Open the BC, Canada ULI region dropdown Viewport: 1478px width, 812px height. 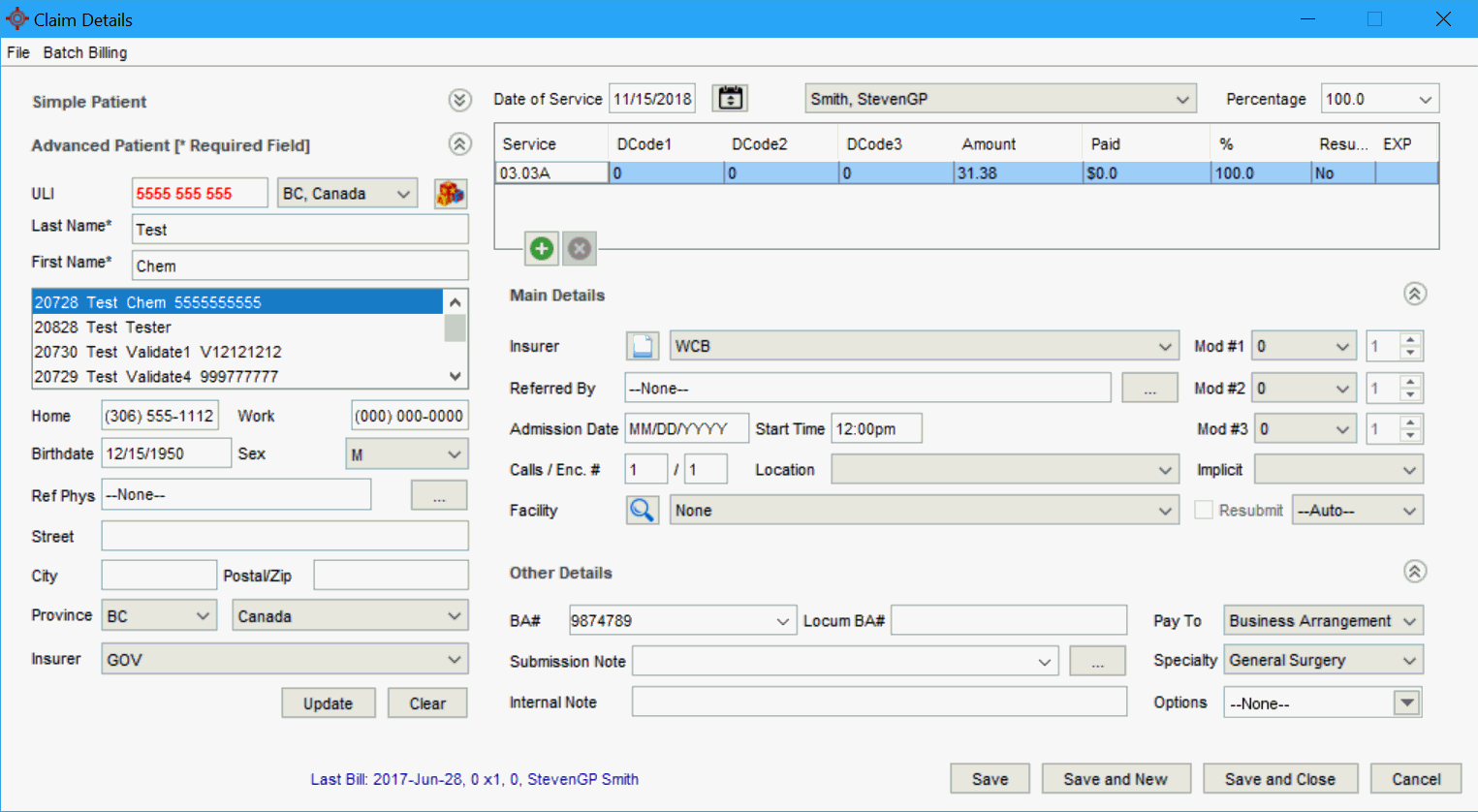347,193
